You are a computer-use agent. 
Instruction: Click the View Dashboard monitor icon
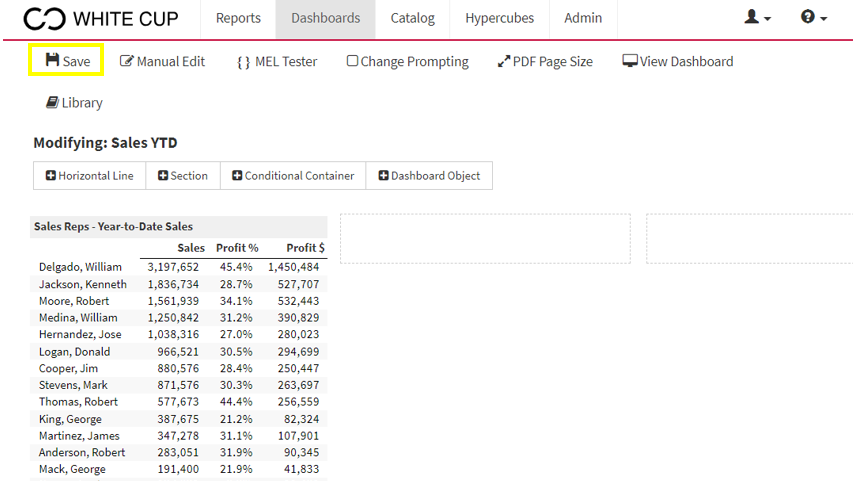click(629, 61)
